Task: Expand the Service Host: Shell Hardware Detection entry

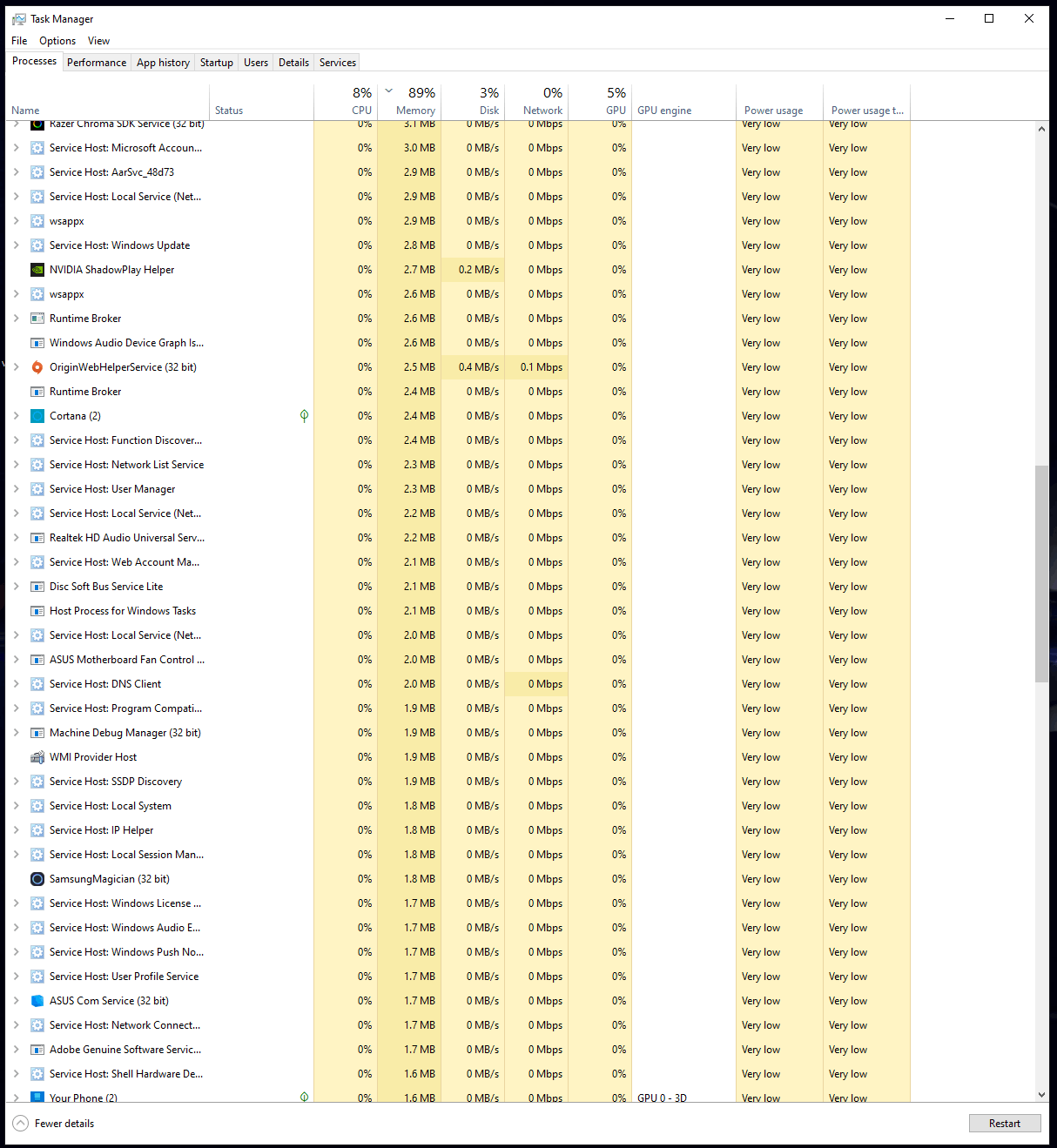Action: pos(16,1074)
